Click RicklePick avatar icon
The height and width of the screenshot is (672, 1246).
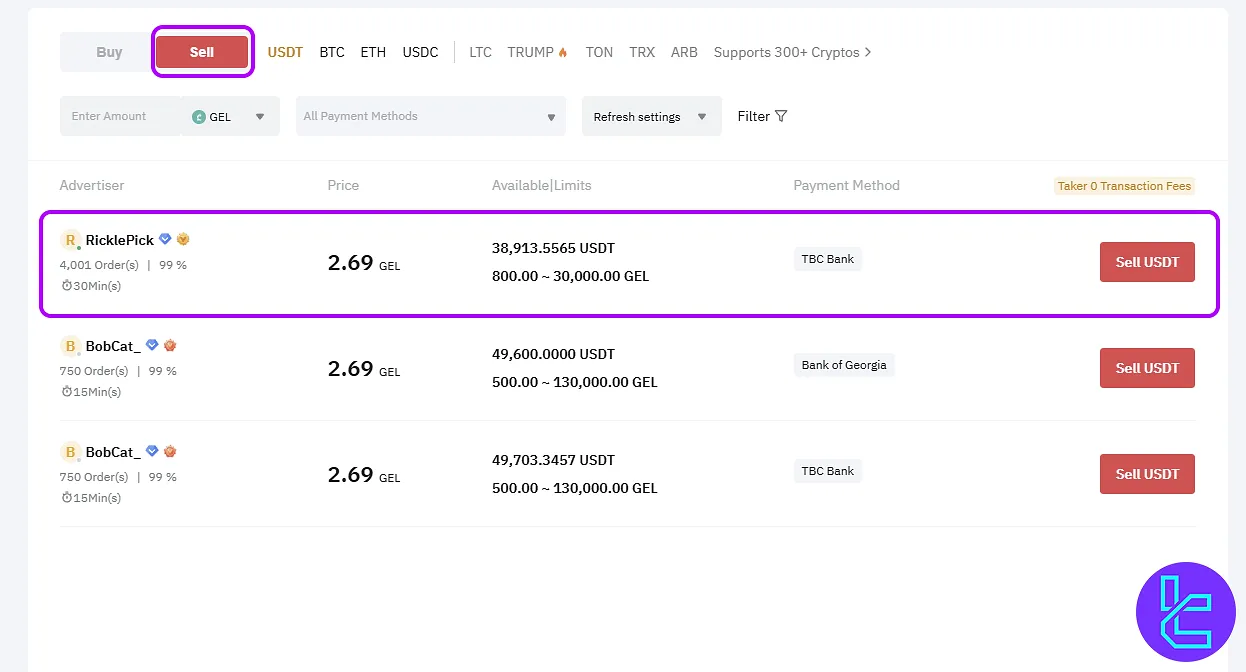coord(70,240)
